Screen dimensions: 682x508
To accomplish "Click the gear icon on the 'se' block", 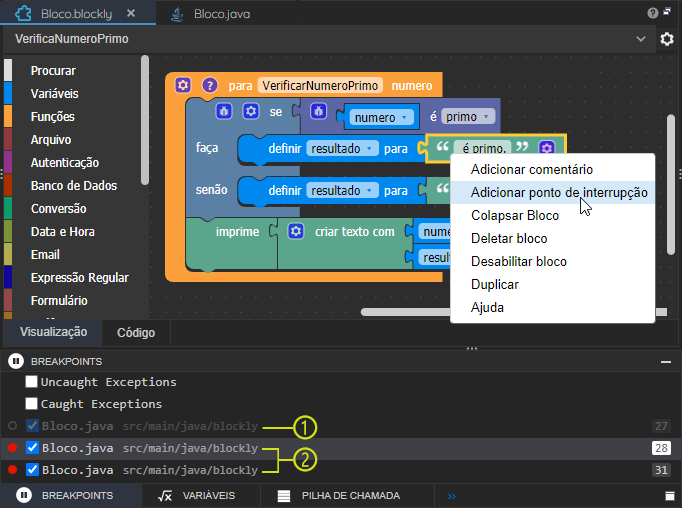I will coord(251,111).
